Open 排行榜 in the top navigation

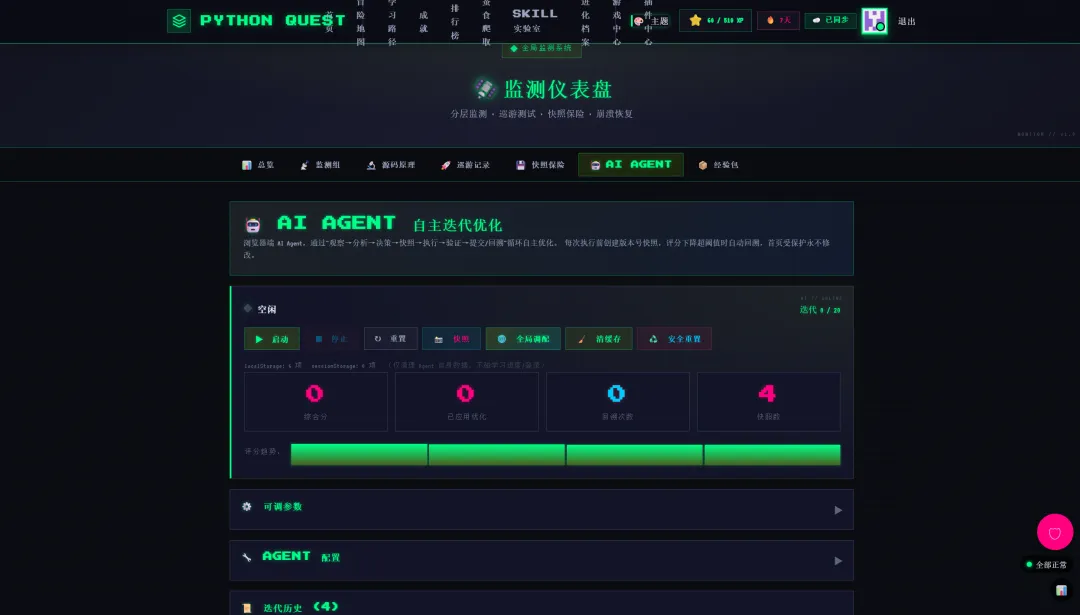pos(455,21)
